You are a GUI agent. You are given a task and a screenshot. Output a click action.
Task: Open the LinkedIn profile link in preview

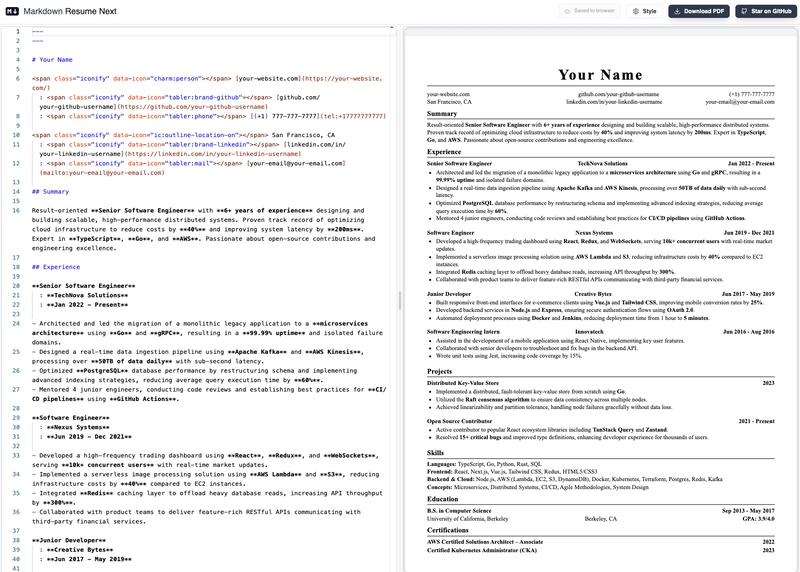tap(602, 102)
